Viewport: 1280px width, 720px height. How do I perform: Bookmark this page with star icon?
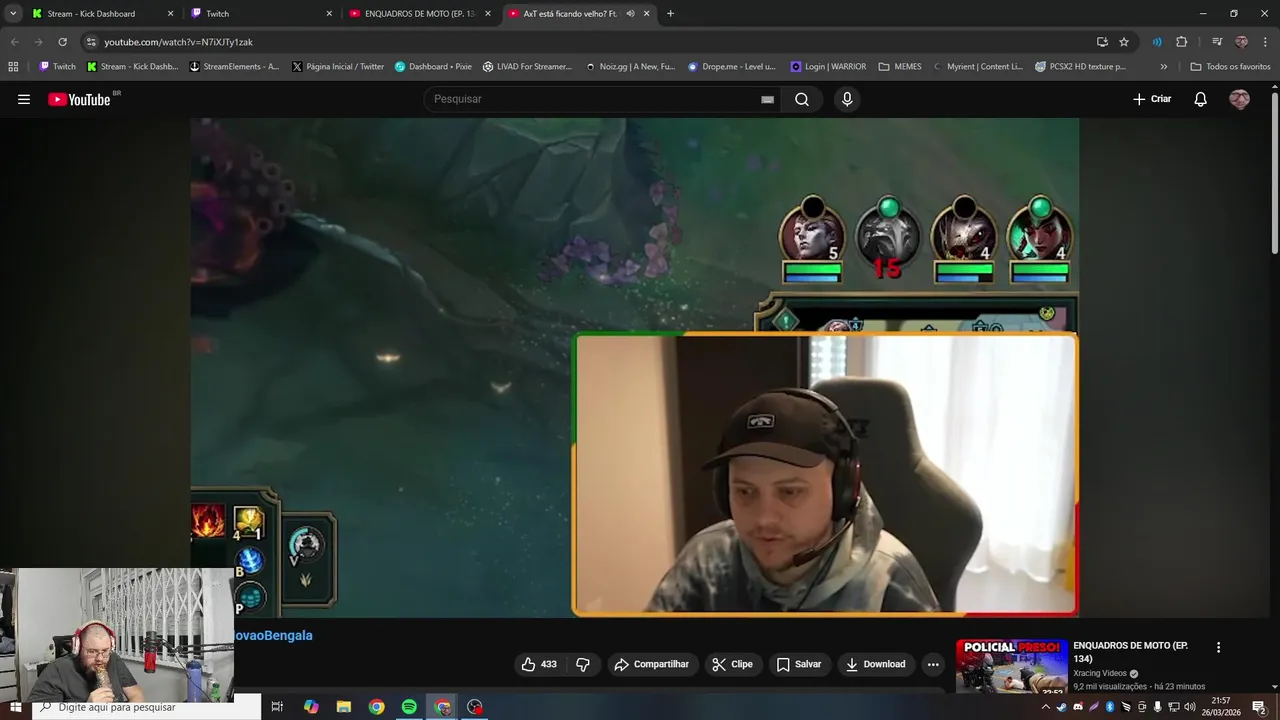point(1124,42)
